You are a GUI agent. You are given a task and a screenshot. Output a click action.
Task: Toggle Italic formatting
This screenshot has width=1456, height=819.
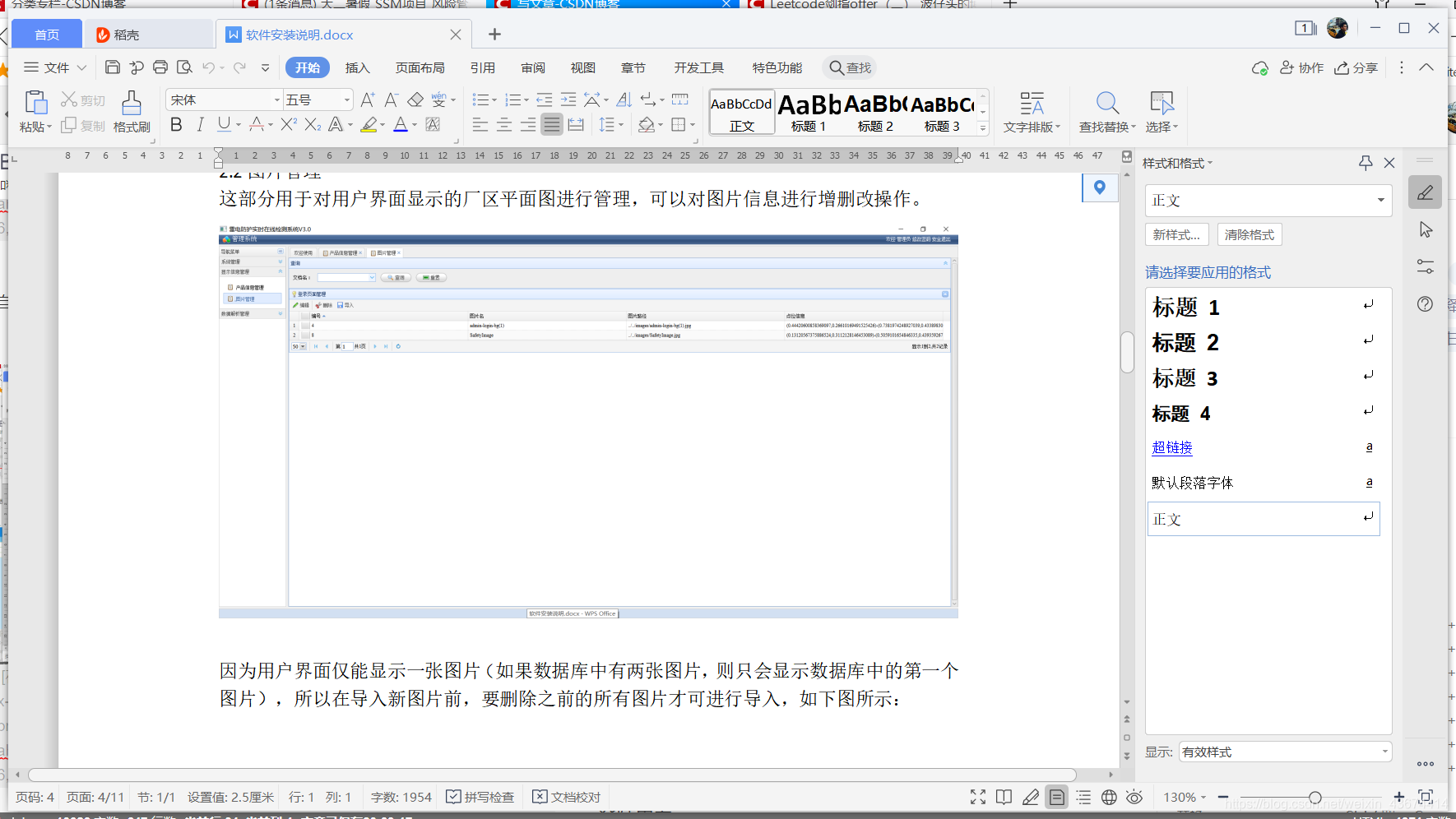(200, 124)
